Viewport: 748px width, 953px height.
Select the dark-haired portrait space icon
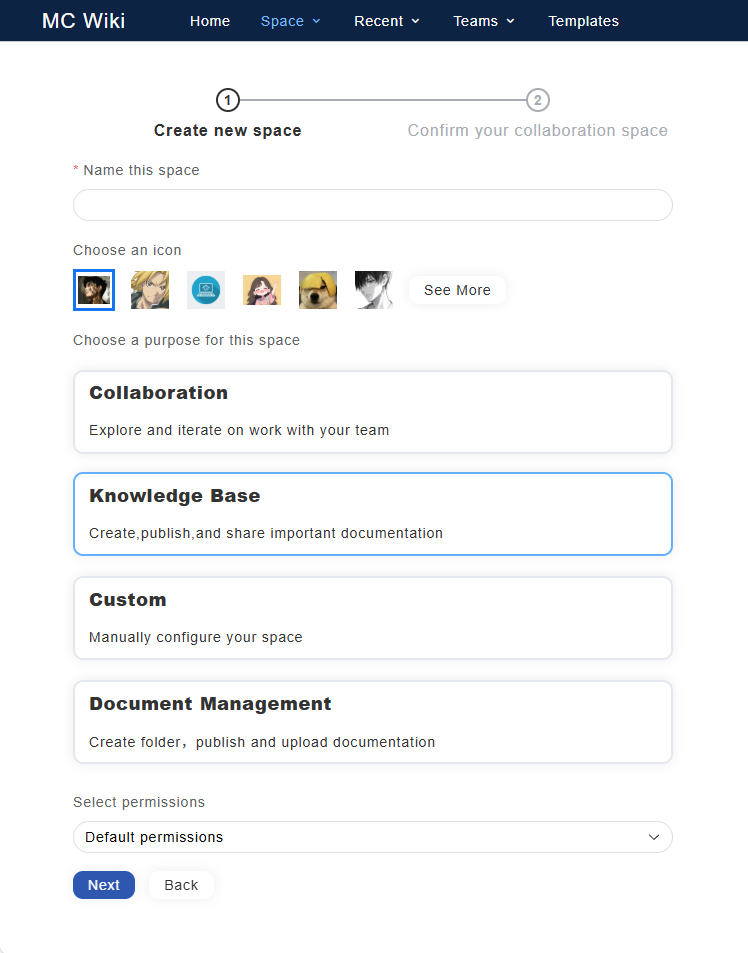pos(94,290)
